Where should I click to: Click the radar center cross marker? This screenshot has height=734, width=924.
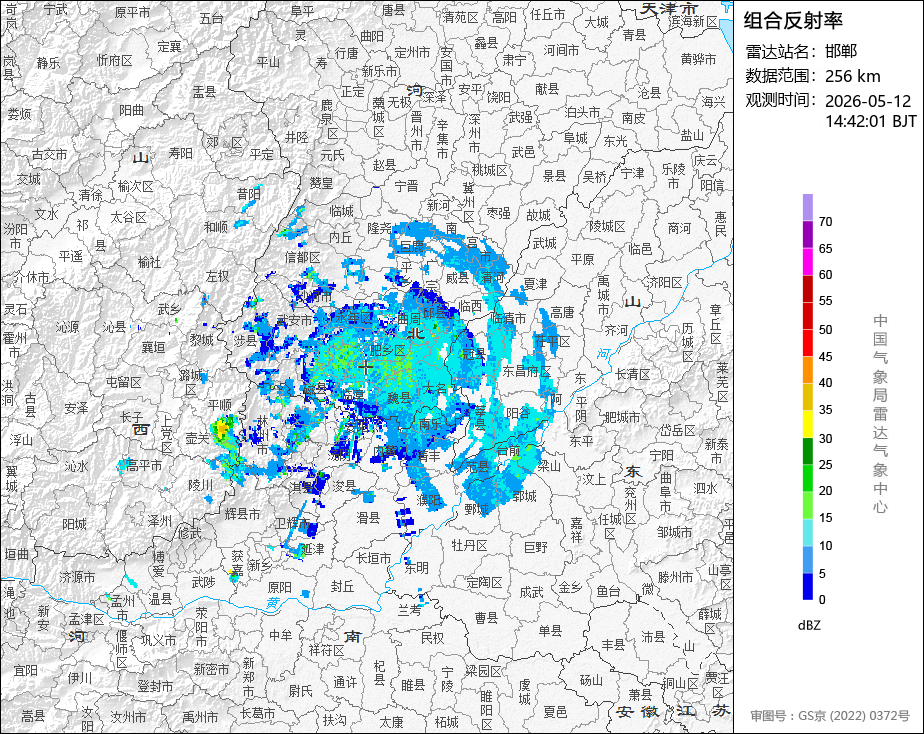(365, 368)
